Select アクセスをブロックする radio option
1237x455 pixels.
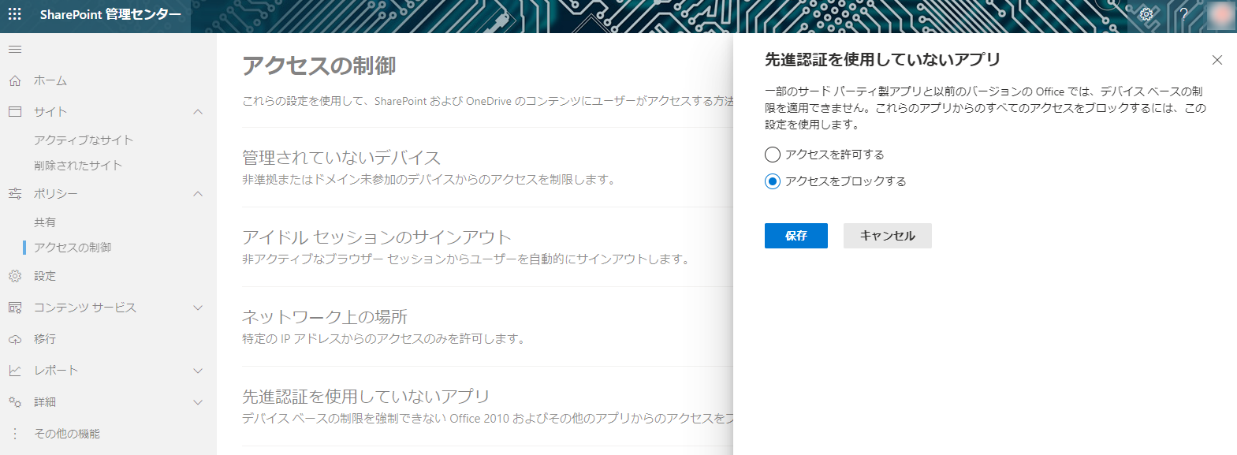pos(772,181)
